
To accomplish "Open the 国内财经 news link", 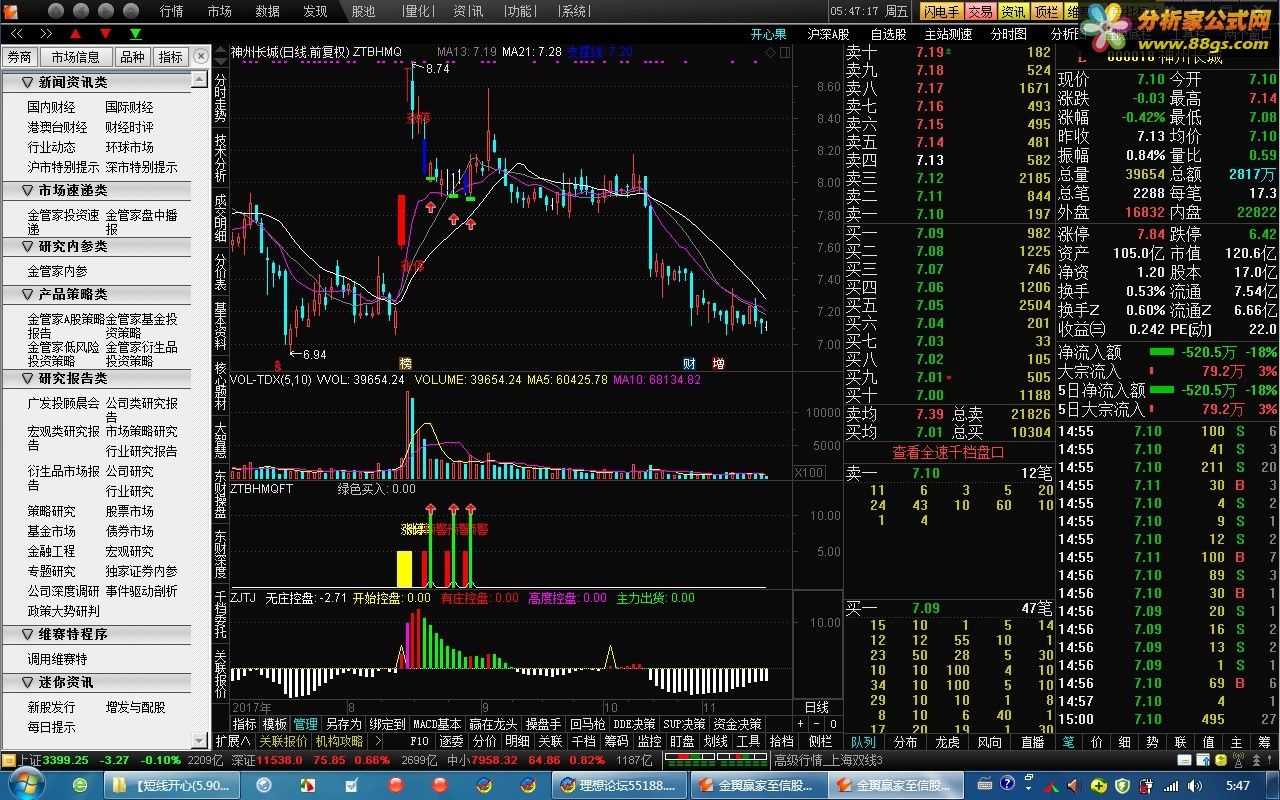I will point(51,107).
